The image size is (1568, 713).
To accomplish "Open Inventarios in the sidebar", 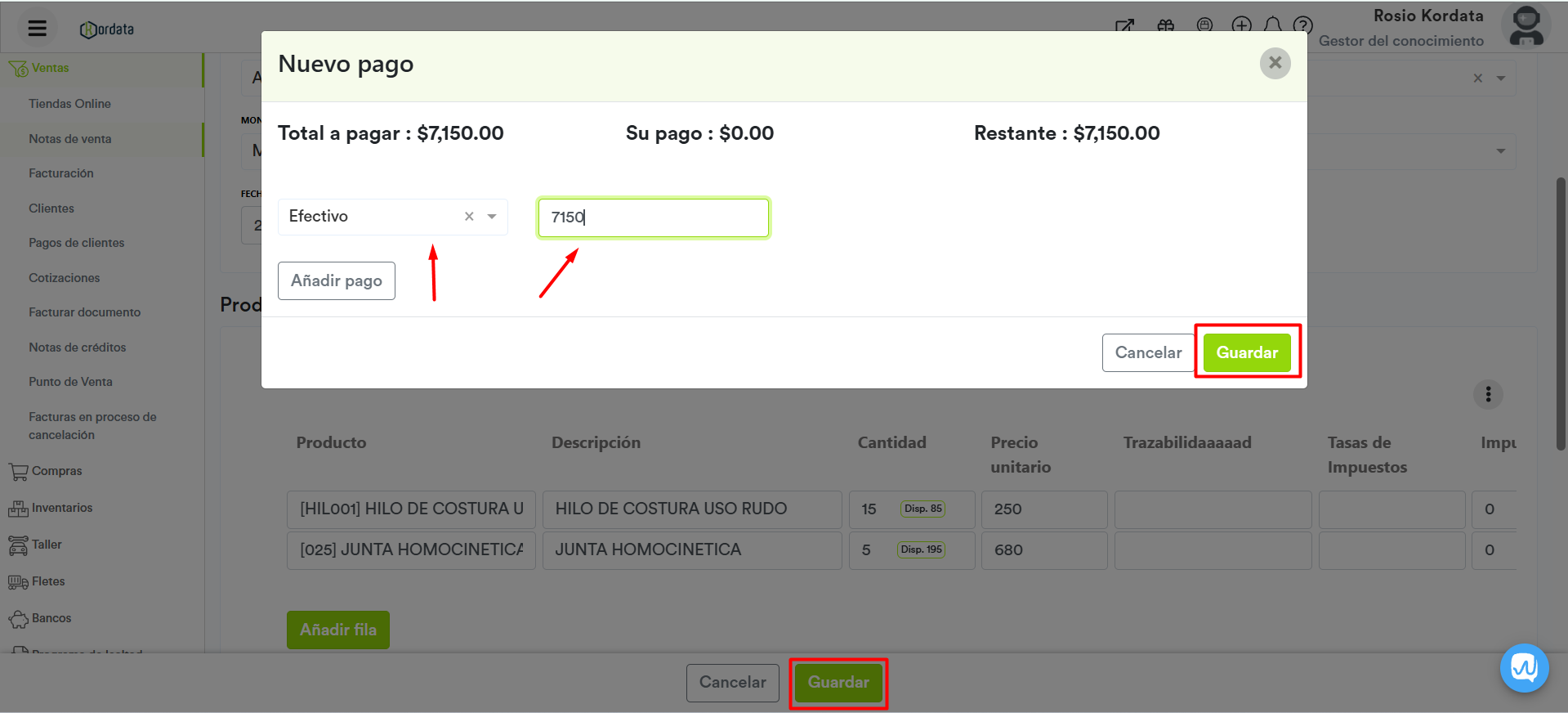I will [62, 508].
